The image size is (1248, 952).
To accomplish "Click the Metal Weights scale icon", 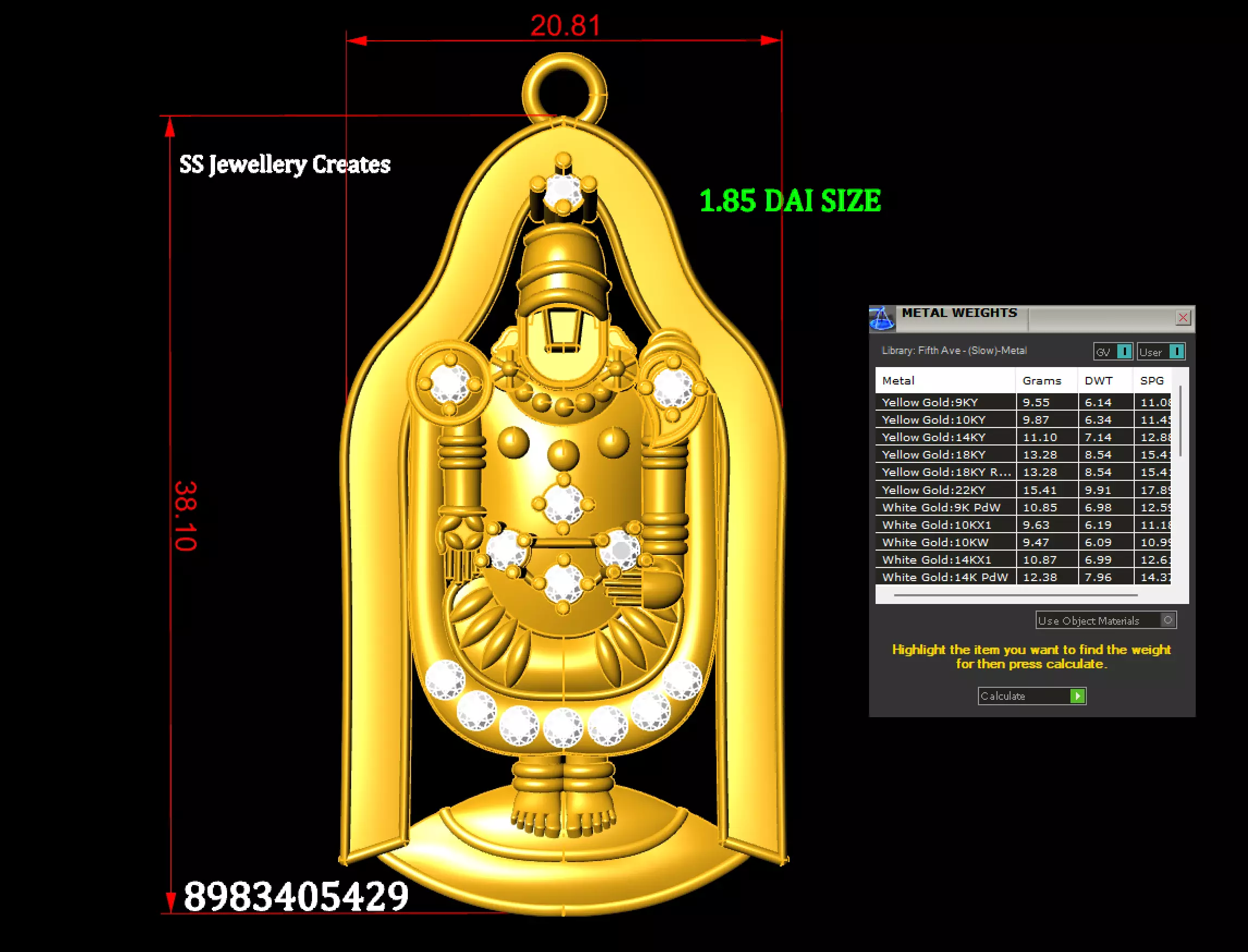I will (x=882, y=319).
